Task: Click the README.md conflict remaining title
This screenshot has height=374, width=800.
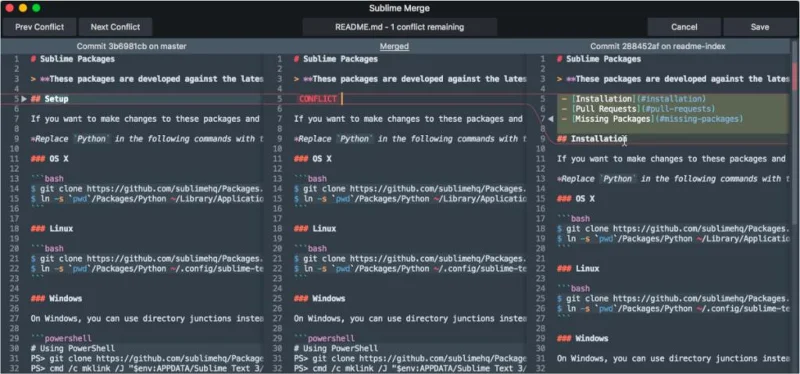Action: point(399,27)
